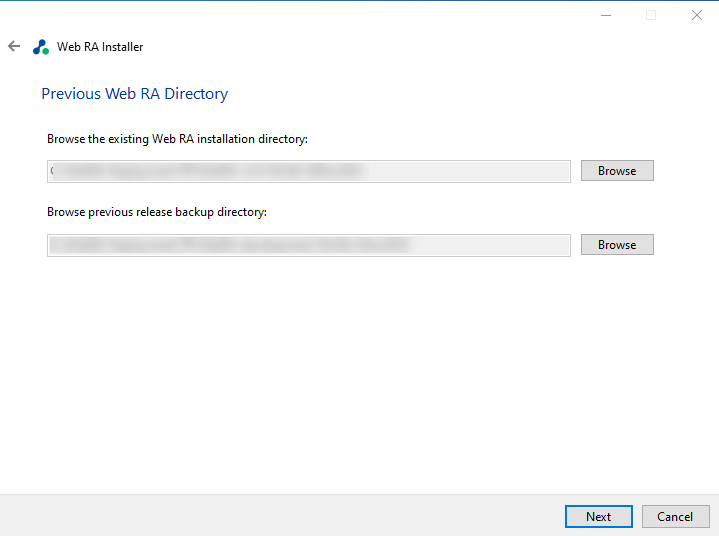Click the greyed-out maximize window button
The image size is (719, 536).
[x=651, y=15]
